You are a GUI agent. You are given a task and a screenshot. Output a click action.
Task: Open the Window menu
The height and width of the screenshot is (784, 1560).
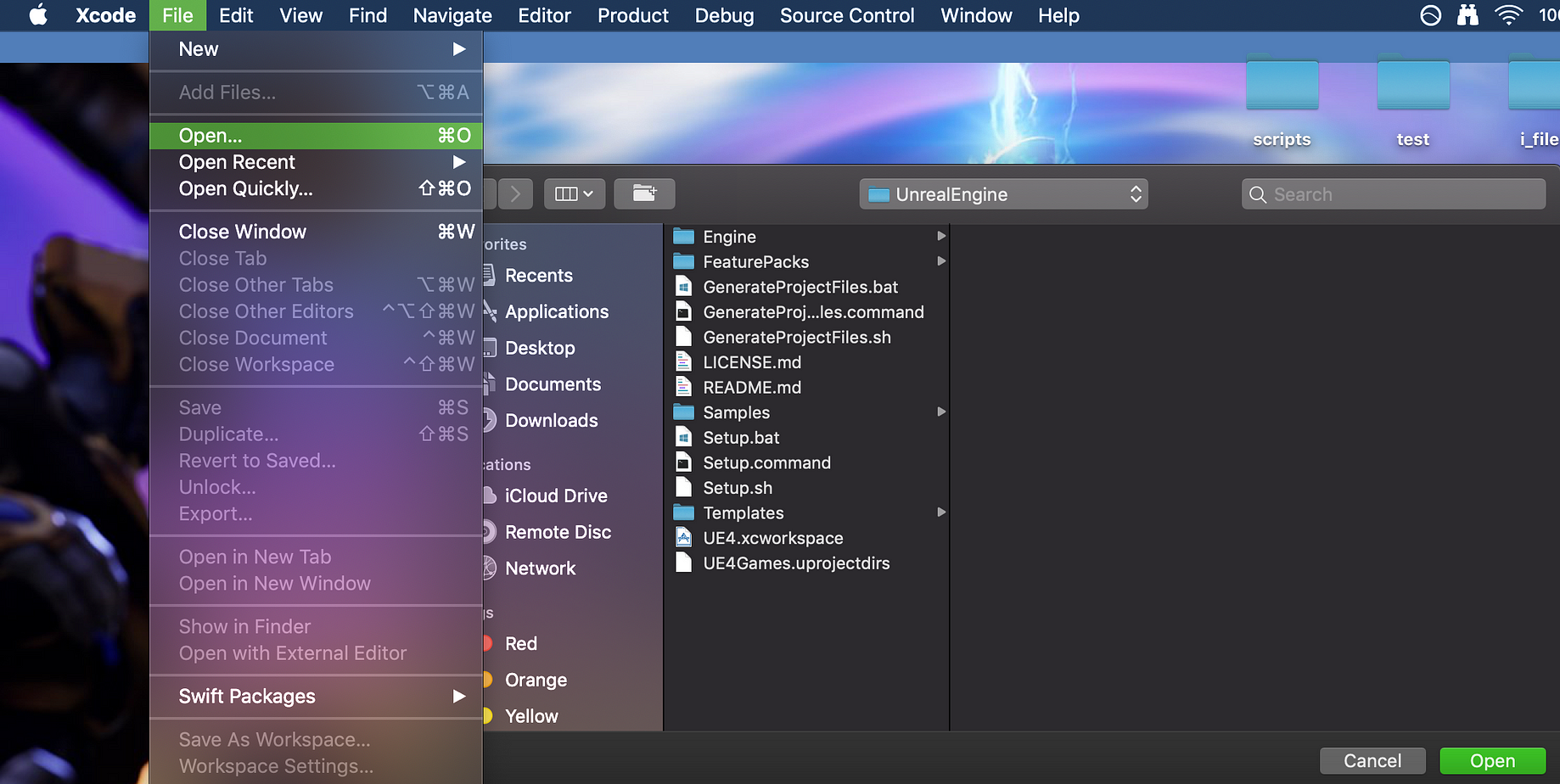point(976,15)
